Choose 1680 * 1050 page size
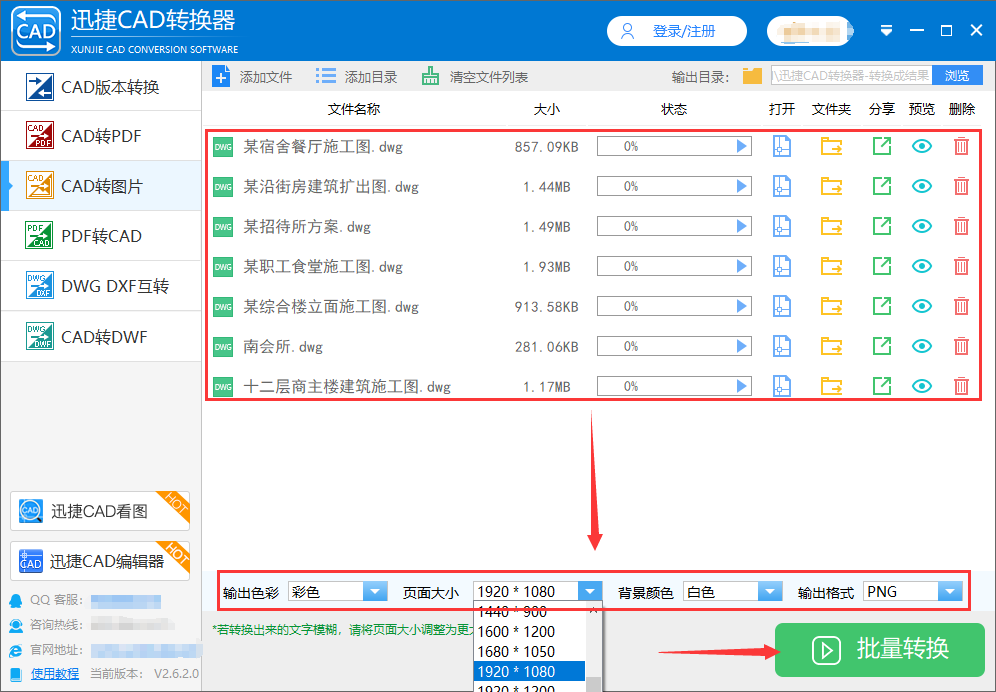Image resolution: width=996 pixels, height=692 pixels. [x=529, y=651]
